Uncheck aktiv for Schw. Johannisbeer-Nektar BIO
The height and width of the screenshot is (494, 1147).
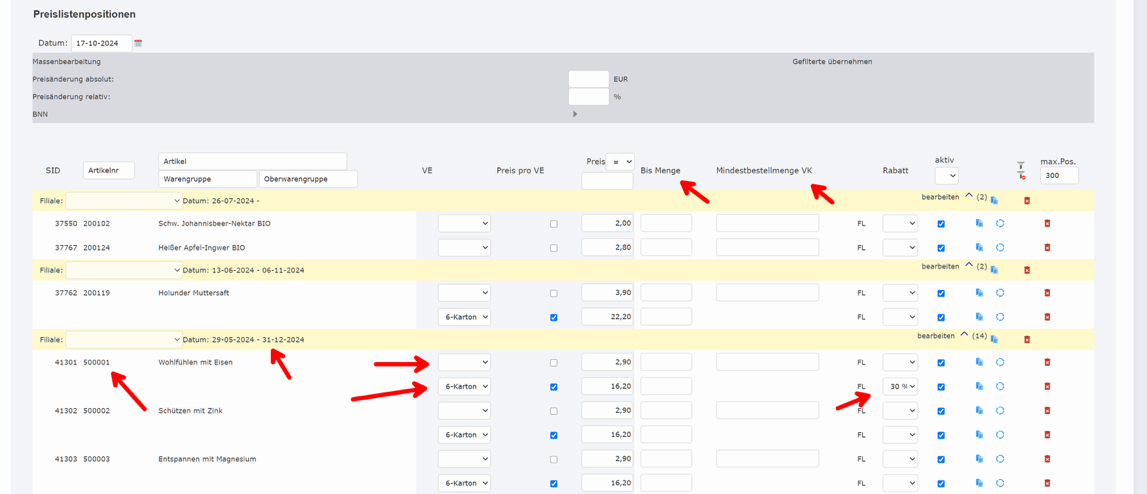941,224
